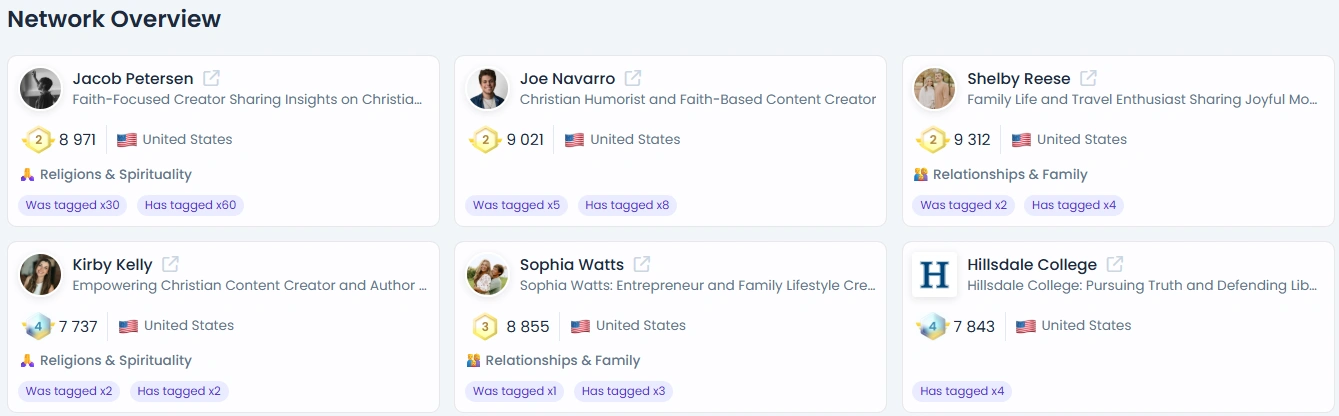Click 'Sophia Watts: Entrepreneur and Family' description

[x=698, y=286]
